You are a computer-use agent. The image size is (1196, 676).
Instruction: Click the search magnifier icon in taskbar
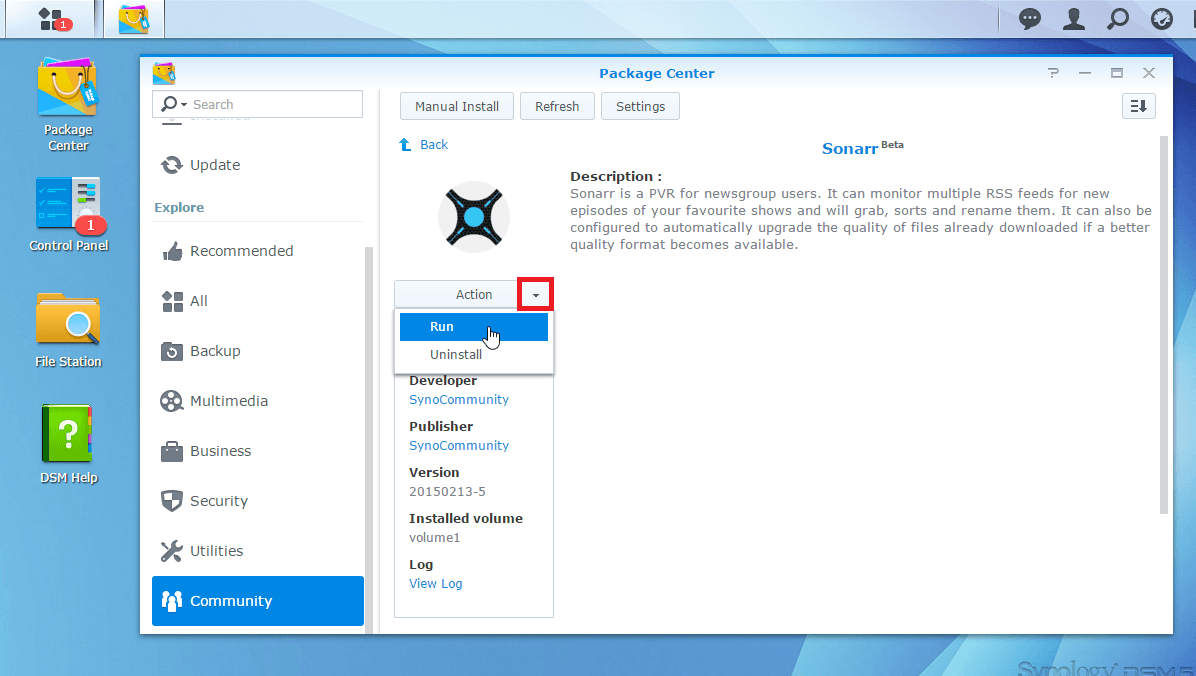pos(1118,19)
